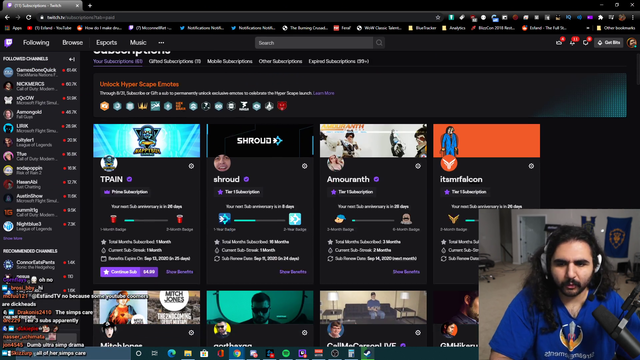This screenshot has height=360, width=640.
Task: Open TPAIN subscription settings gear
Action: click(x=191, y=166)
